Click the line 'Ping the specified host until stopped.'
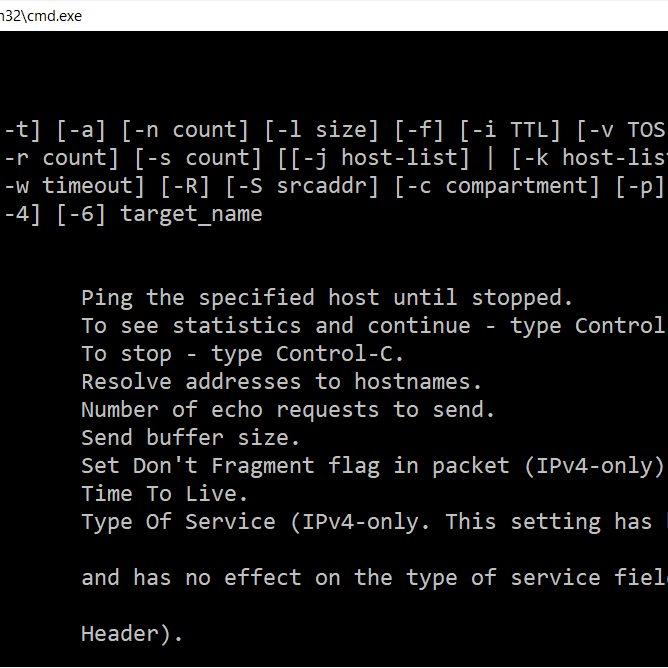The width and height of the screenshot is (668, 668). point(327,298)
